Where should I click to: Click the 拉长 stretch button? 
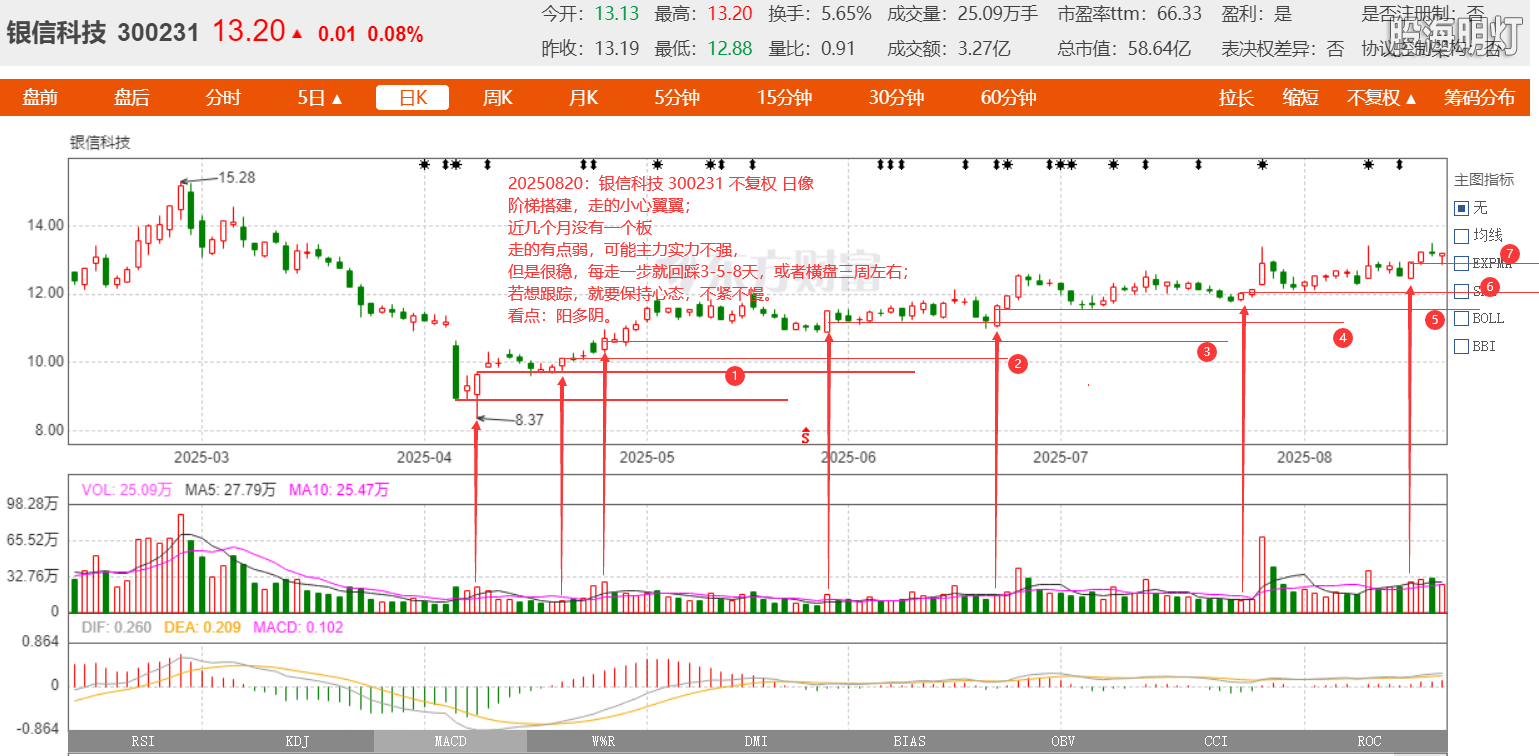pyautogui.click(x=1236, y=98)
